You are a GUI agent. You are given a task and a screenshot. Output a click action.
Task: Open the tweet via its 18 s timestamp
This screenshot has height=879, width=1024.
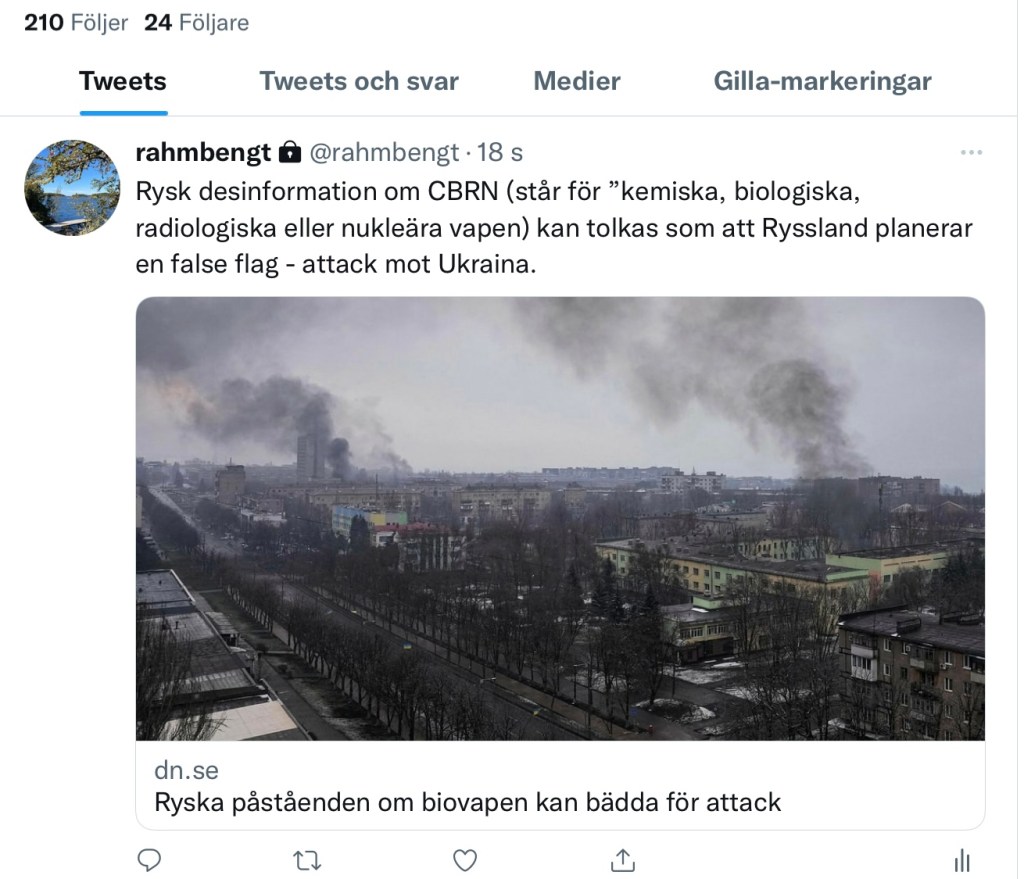point(500,153)
